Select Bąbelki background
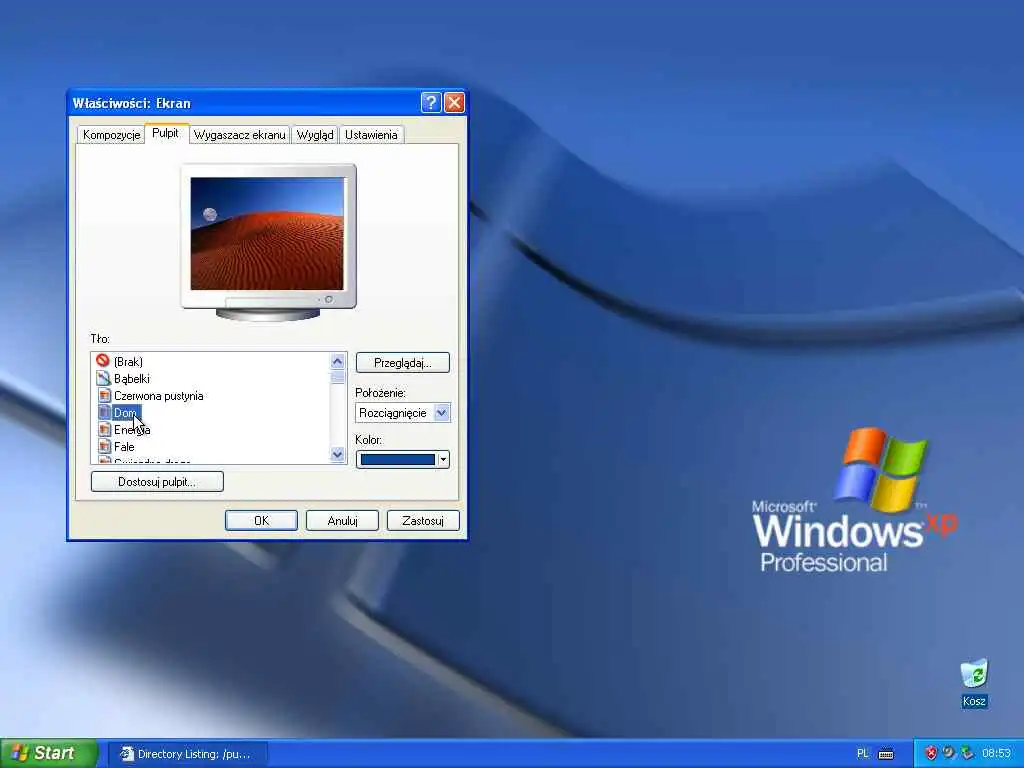The height and width of the screenshot is (768, 1024). [132, 378]
